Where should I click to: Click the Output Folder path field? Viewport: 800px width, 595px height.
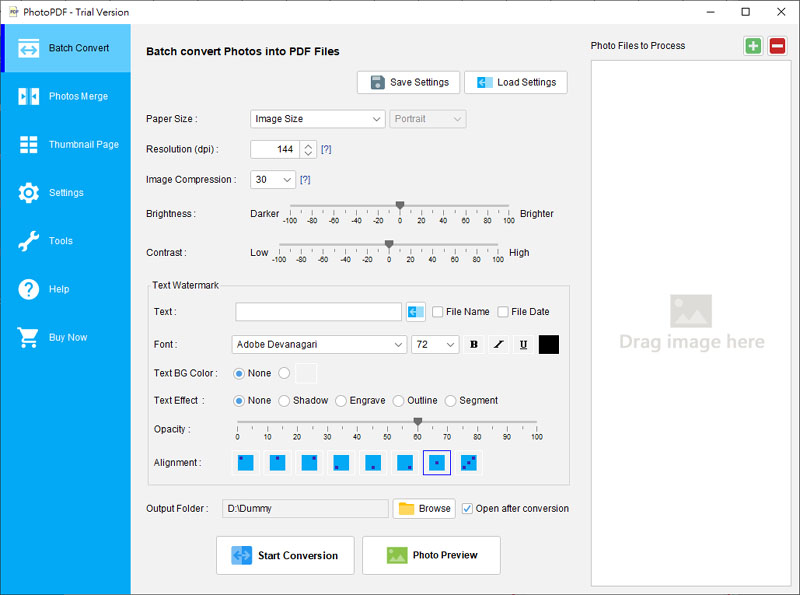tap(305, 509)
